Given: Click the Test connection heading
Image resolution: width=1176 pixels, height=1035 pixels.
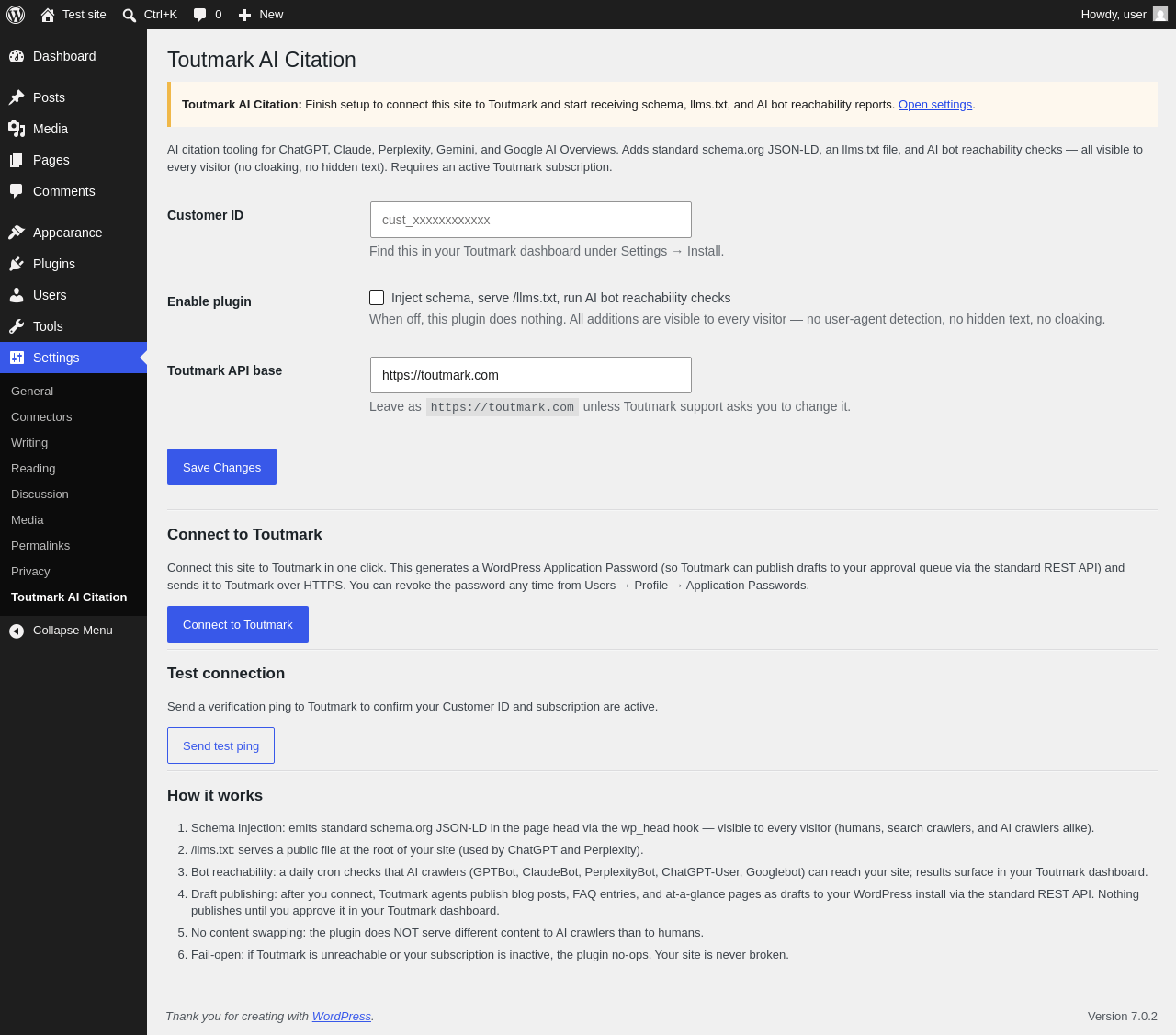Looking at the screenshot, I should [x=226, y=674].
